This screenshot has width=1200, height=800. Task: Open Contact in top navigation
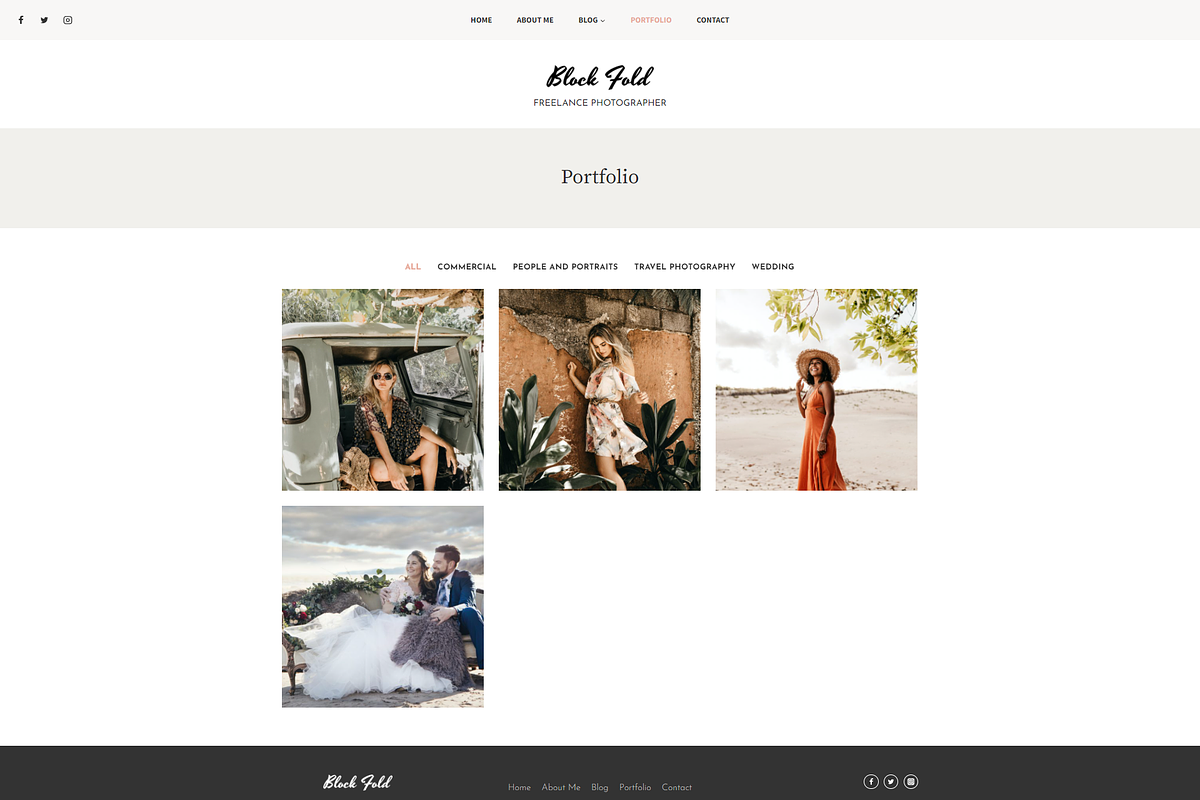(x=713, y=20)
